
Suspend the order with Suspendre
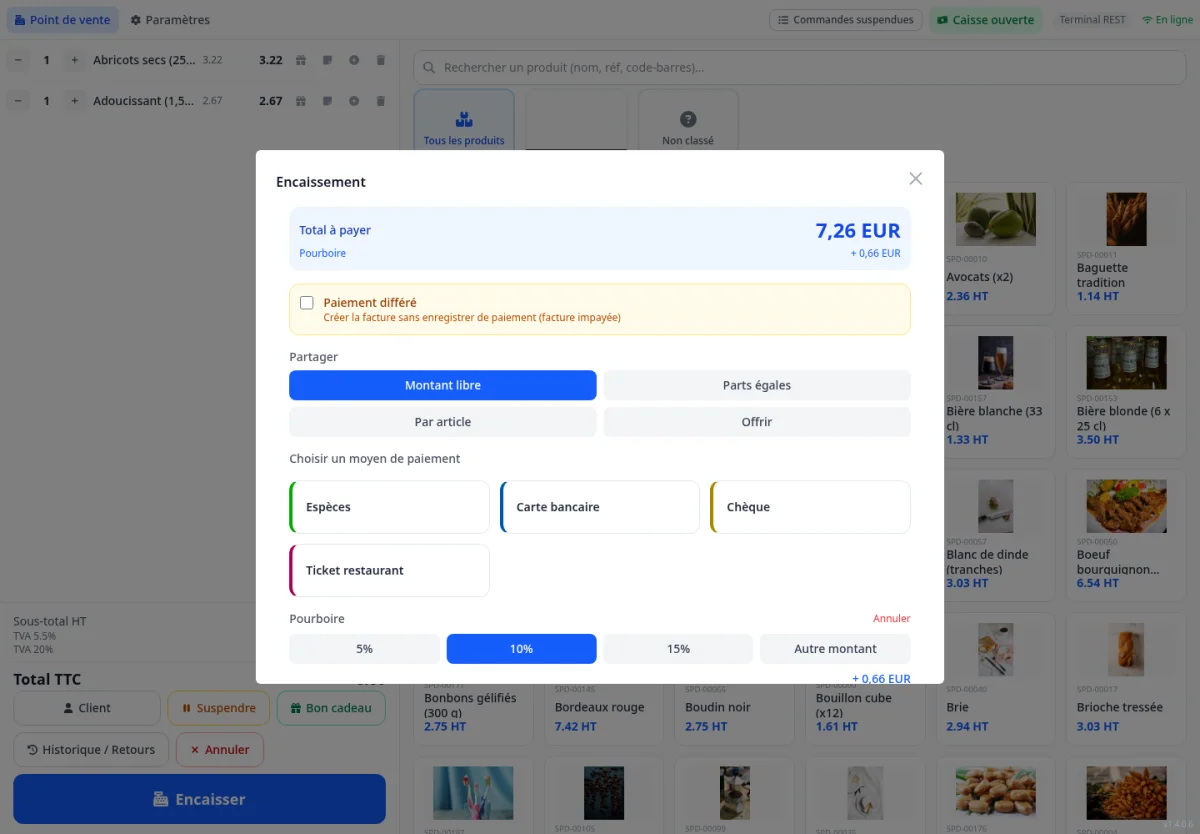pyautogui.click(x=219, y=708)
